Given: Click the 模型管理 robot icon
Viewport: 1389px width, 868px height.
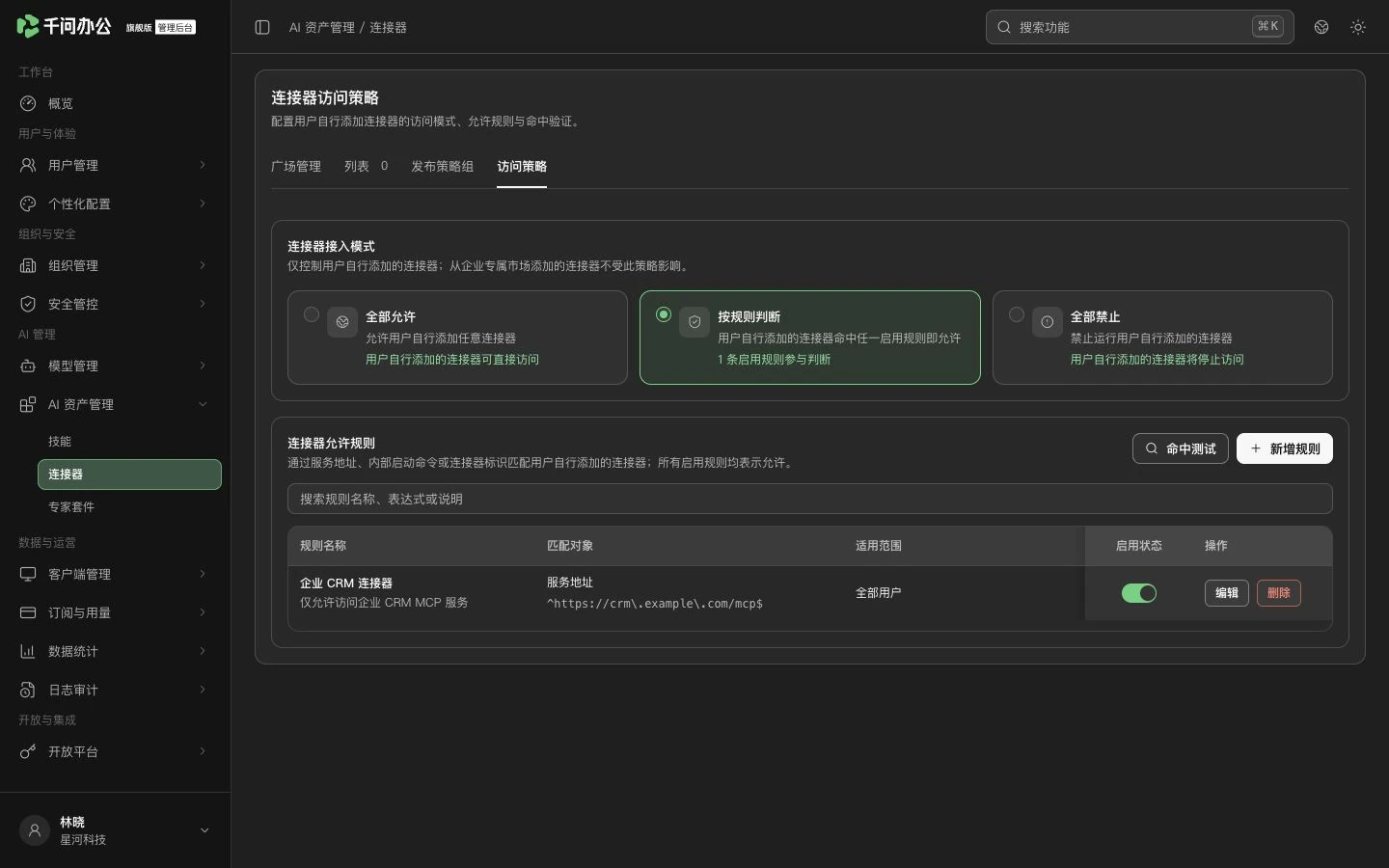Looking at the screenshot, I should (28, 366).
